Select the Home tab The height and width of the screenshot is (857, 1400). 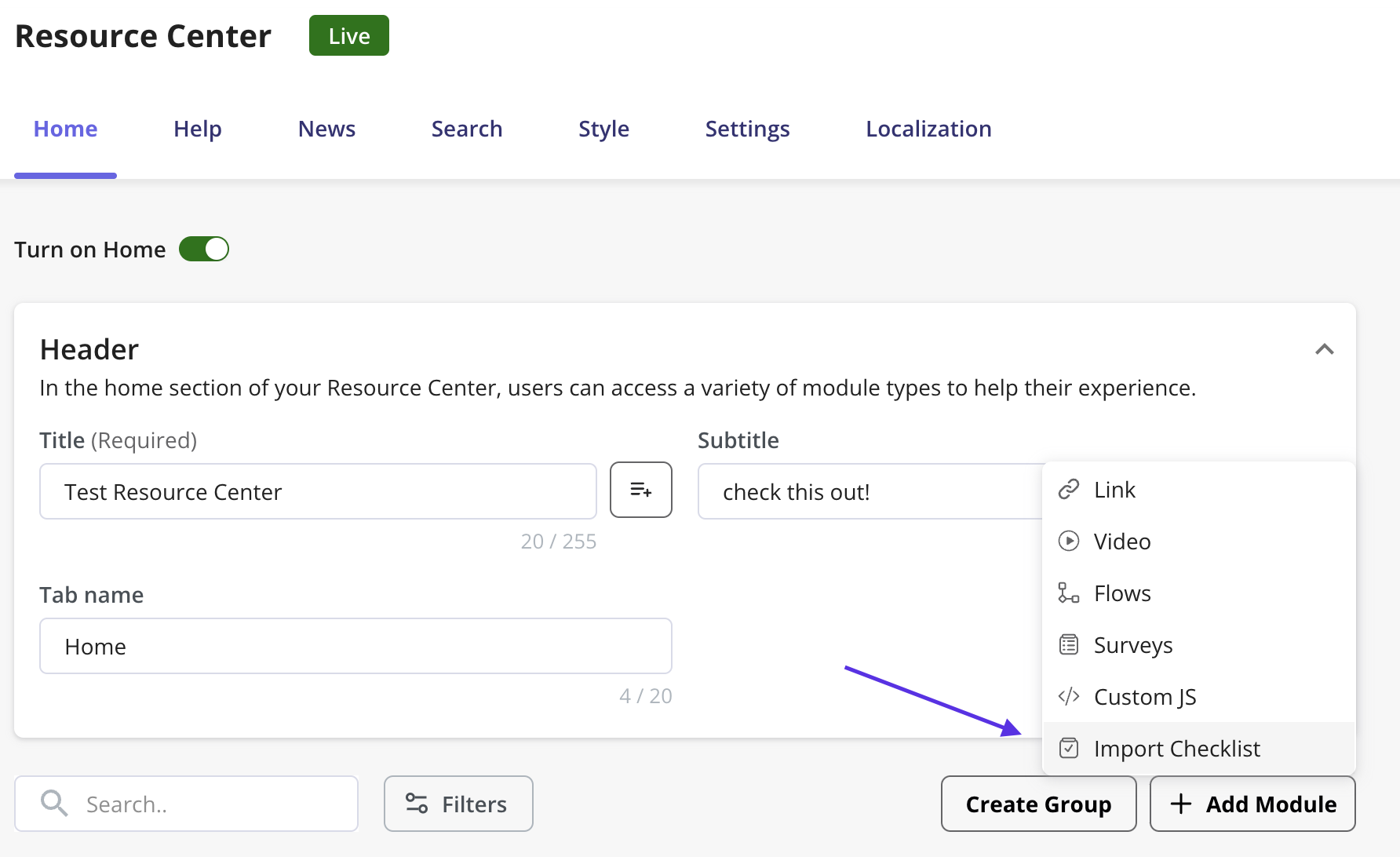66,129
